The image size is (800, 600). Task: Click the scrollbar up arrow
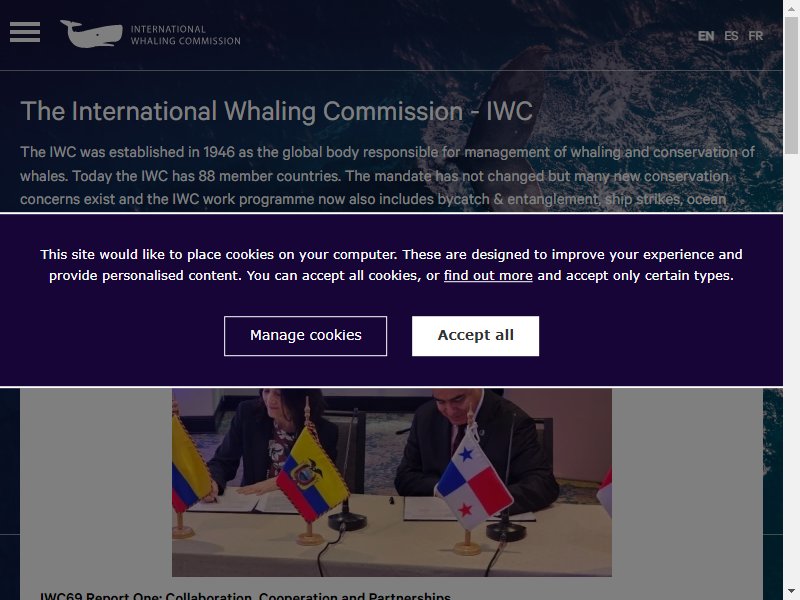tap(791, 6)
